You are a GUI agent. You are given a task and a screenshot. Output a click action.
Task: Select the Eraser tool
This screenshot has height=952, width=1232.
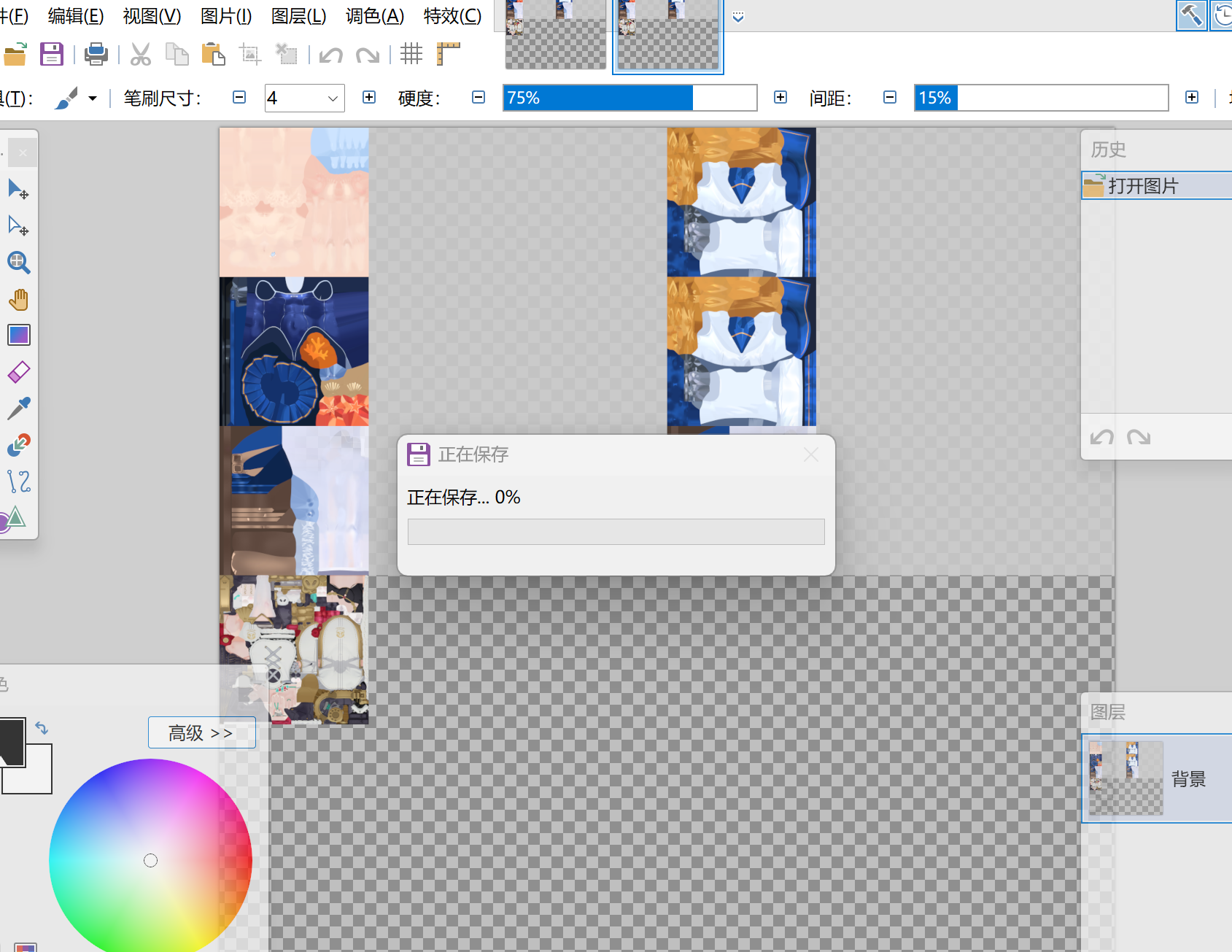(x=18, y=372)
